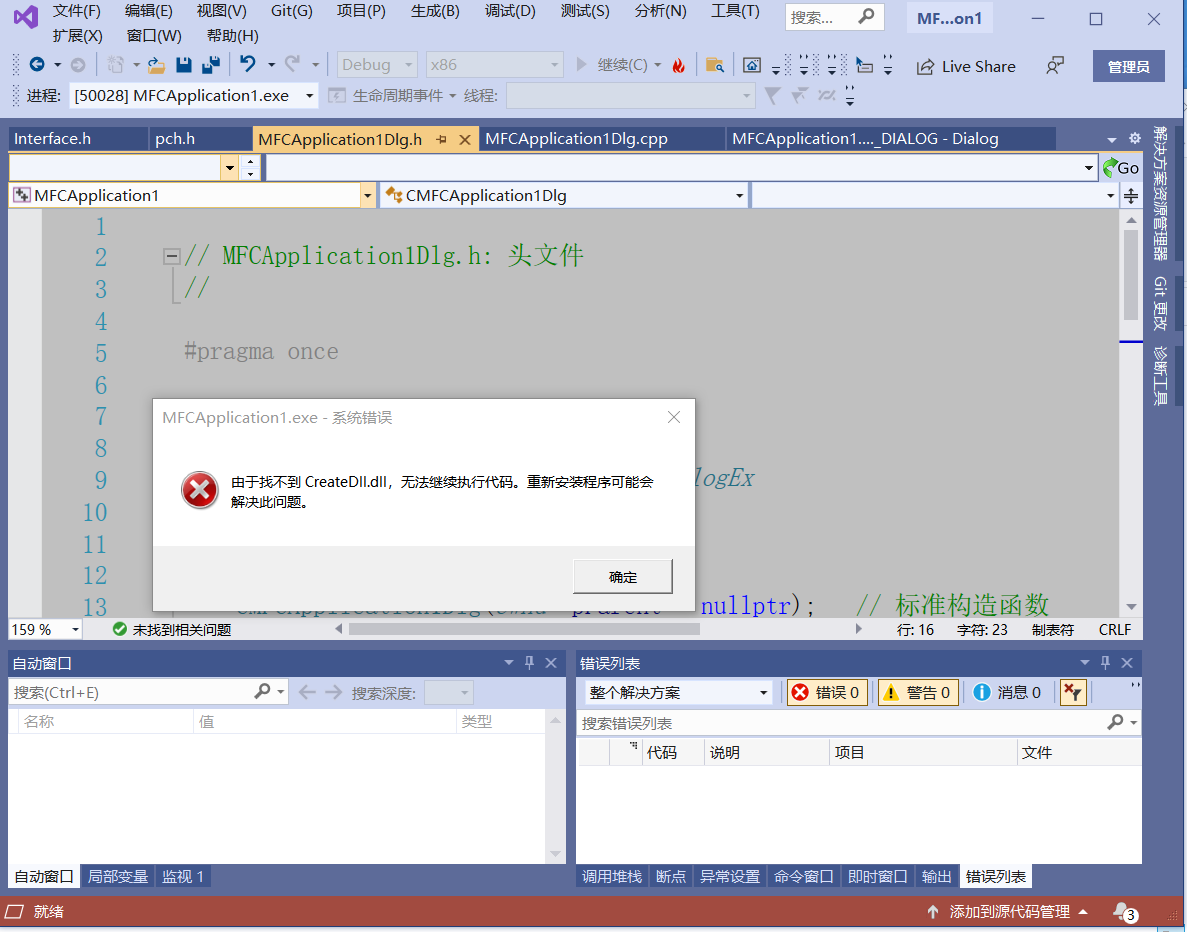The width and height of the screenshot is (1187, 932).
Task: Open the zoom level 159 % dropdown
Action: click(x=75, y=629)
